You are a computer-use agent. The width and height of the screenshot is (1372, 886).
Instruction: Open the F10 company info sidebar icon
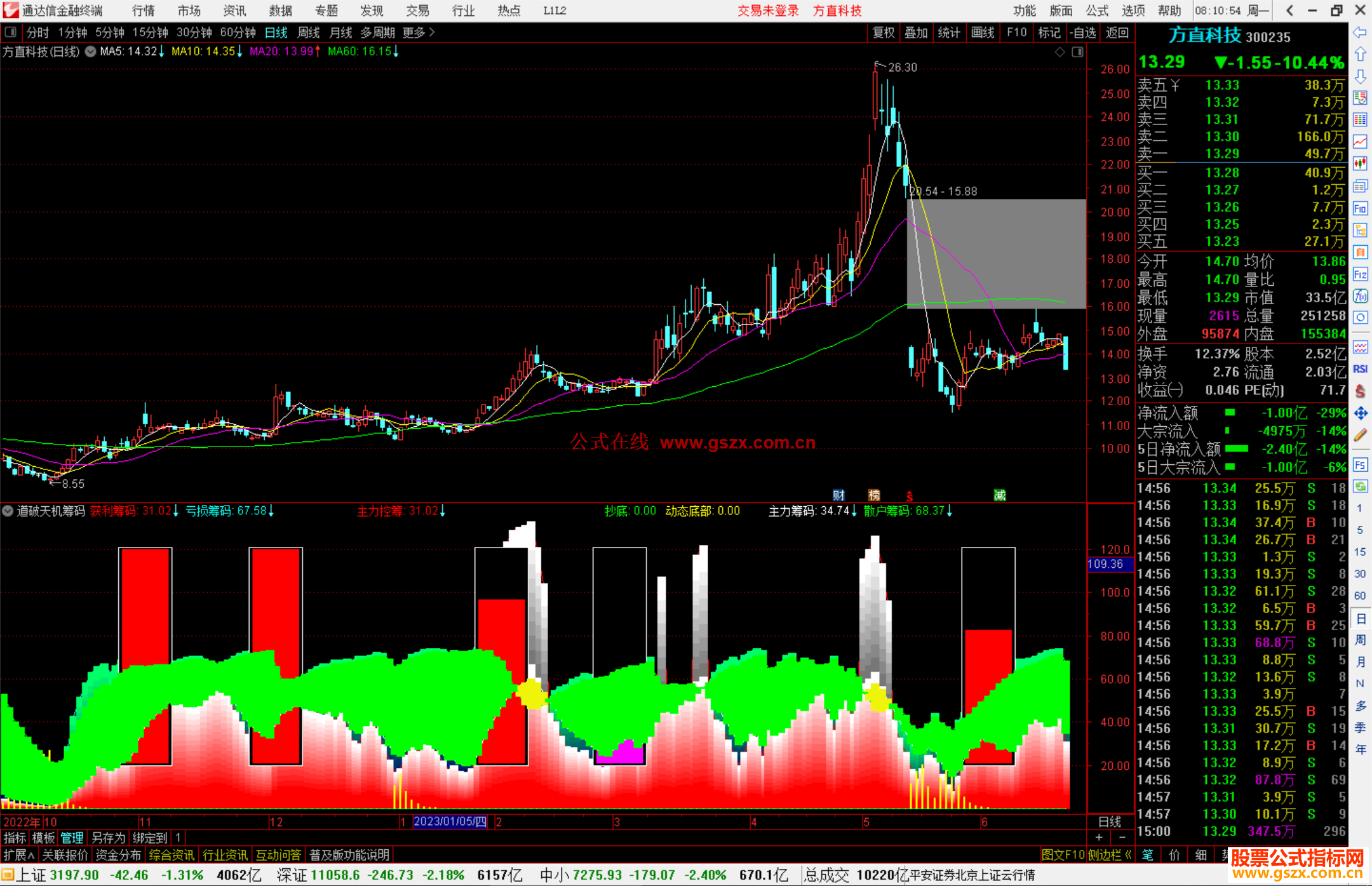tap(1360, 209)
